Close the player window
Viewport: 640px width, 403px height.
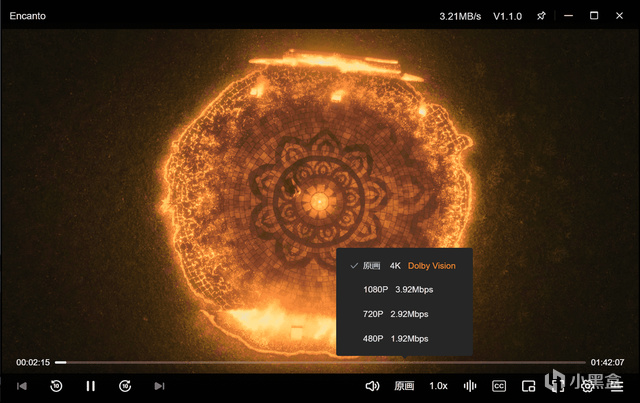(x=619, y=16)
